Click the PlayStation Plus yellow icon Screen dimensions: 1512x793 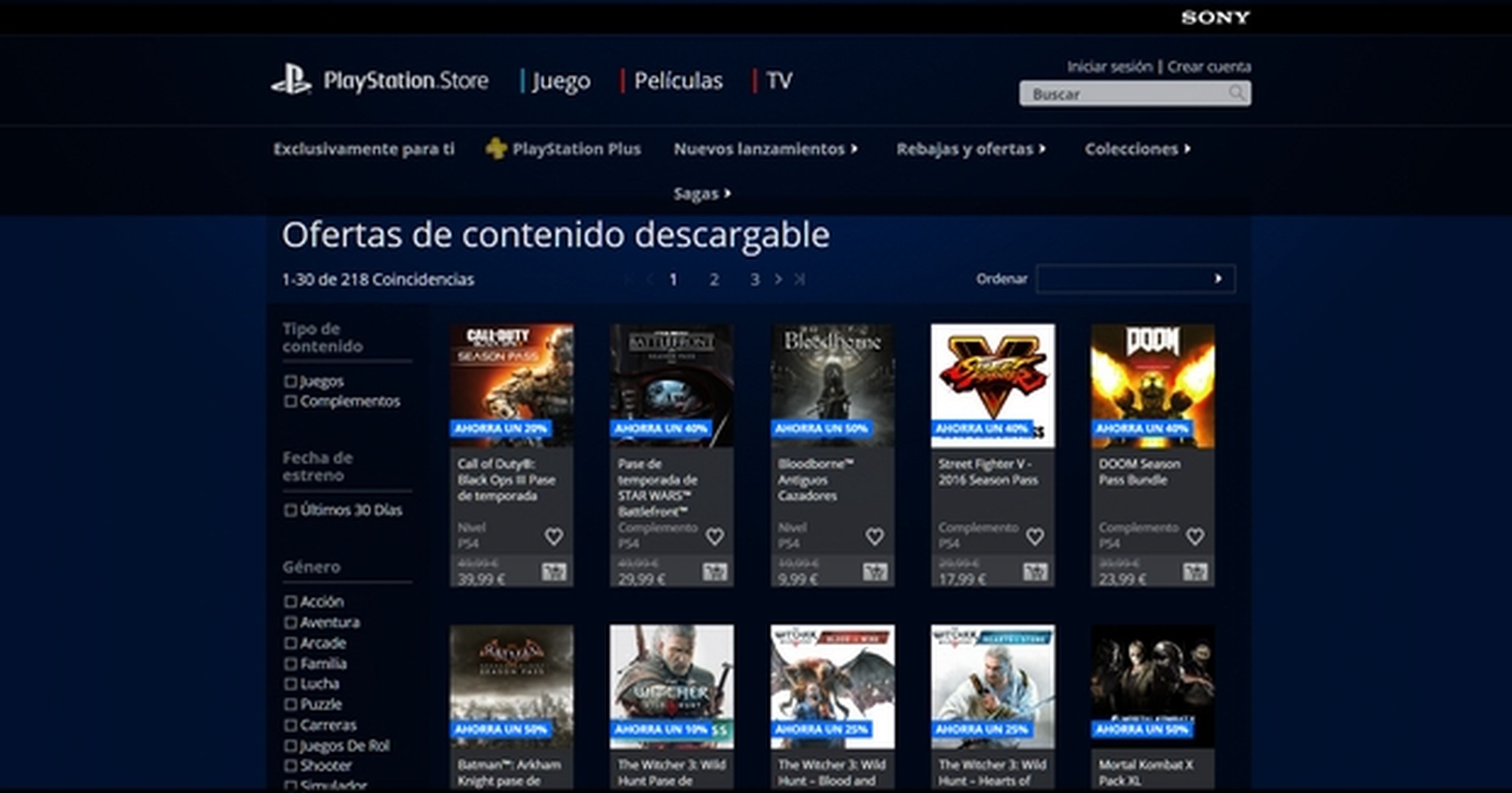[496, 149]
